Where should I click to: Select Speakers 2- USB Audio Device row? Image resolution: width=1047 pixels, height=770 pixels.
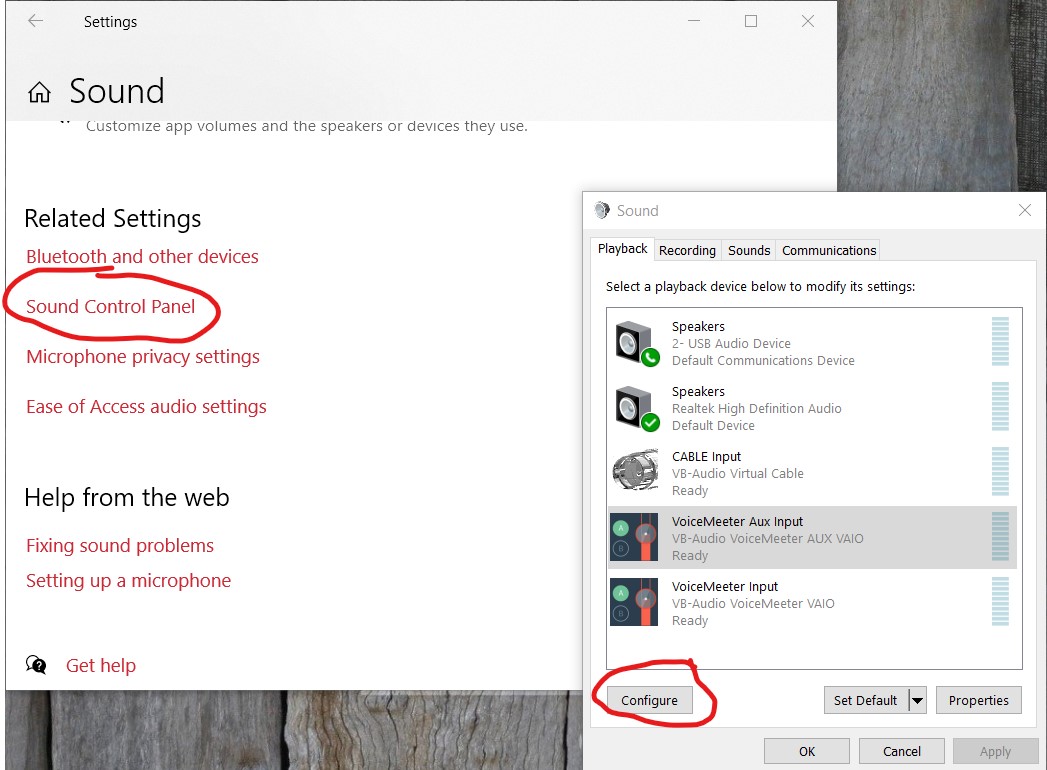[813, 343]
